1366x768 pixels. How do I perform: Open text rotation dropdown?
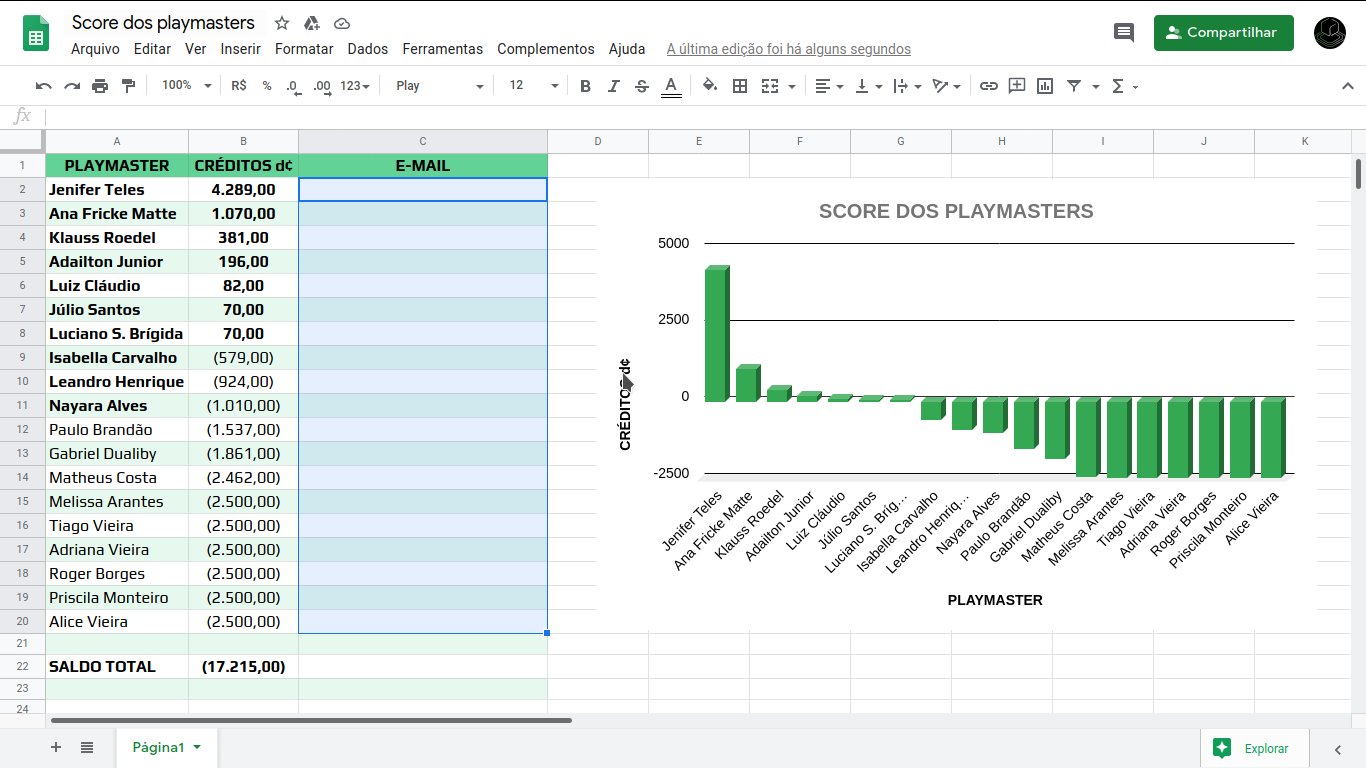coord(946,86)
